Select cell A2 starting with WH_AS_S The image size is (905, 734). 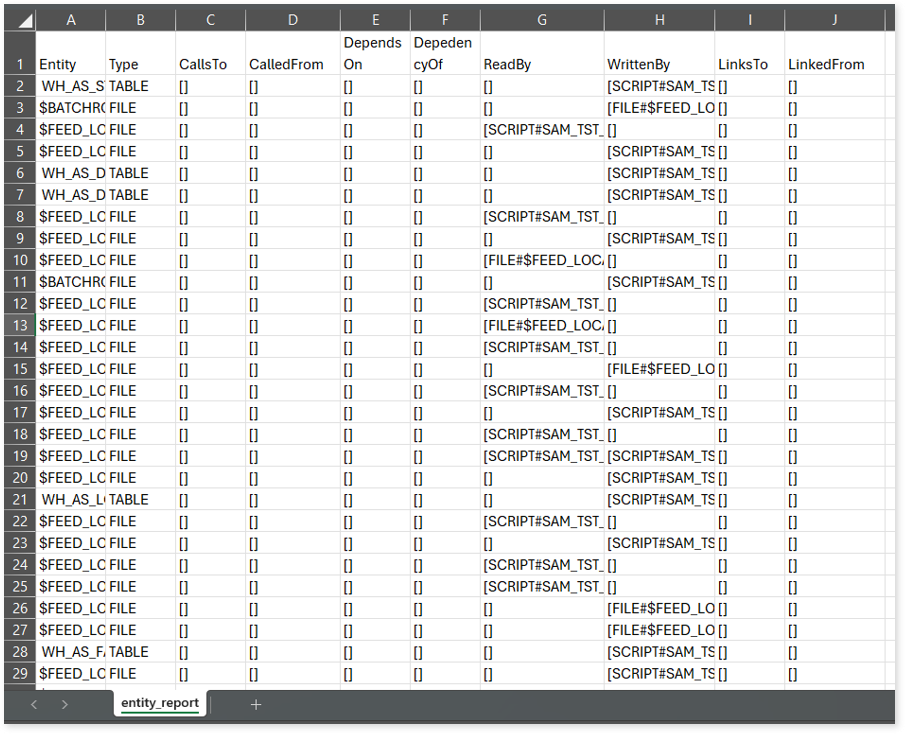click(70, 86)
